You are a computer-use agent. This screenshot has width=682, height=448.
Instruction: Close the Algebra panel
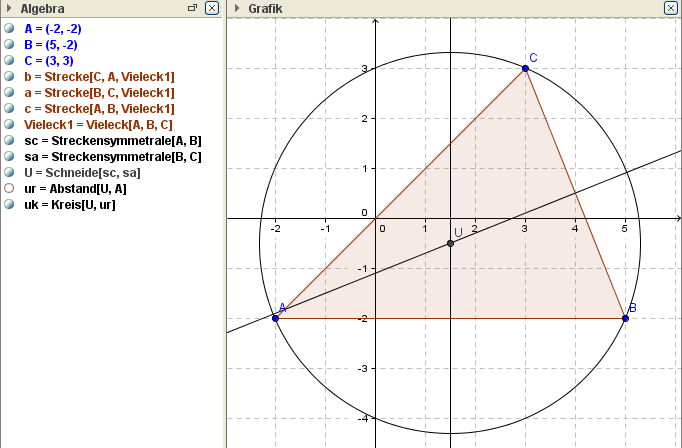(x=211, y=8)
